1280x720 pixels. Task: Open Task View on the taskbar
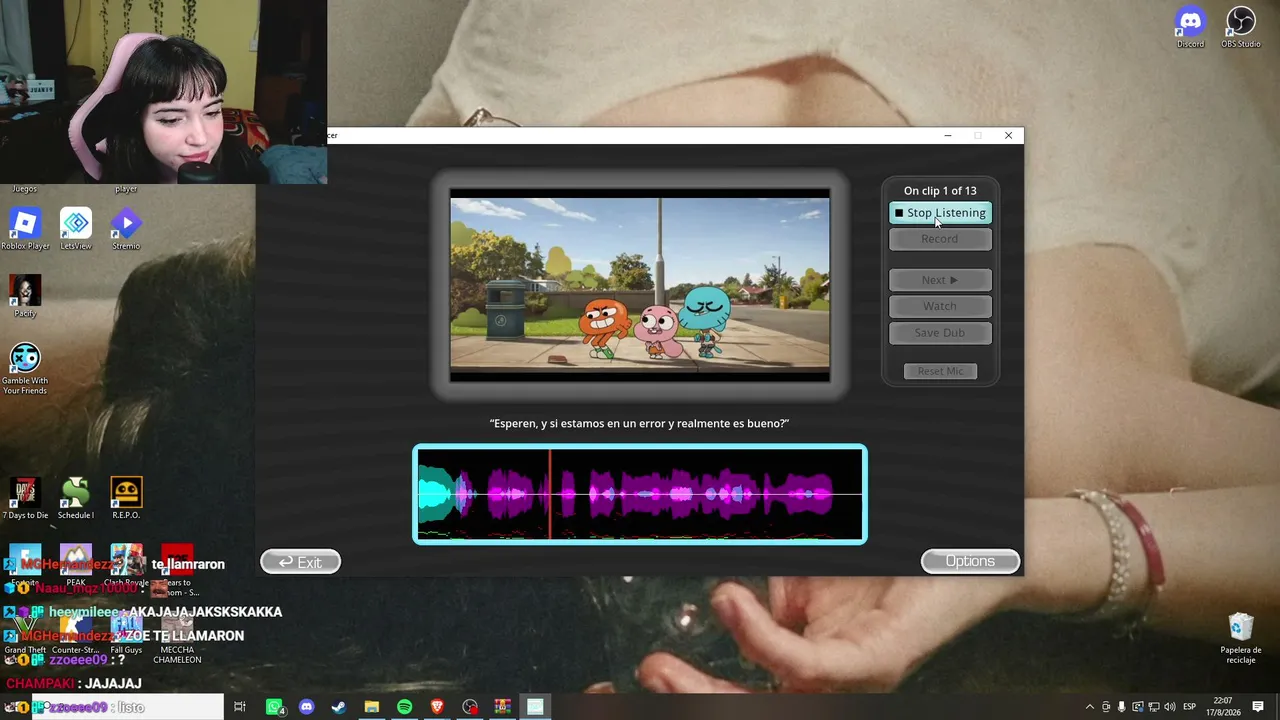point(240,707)
